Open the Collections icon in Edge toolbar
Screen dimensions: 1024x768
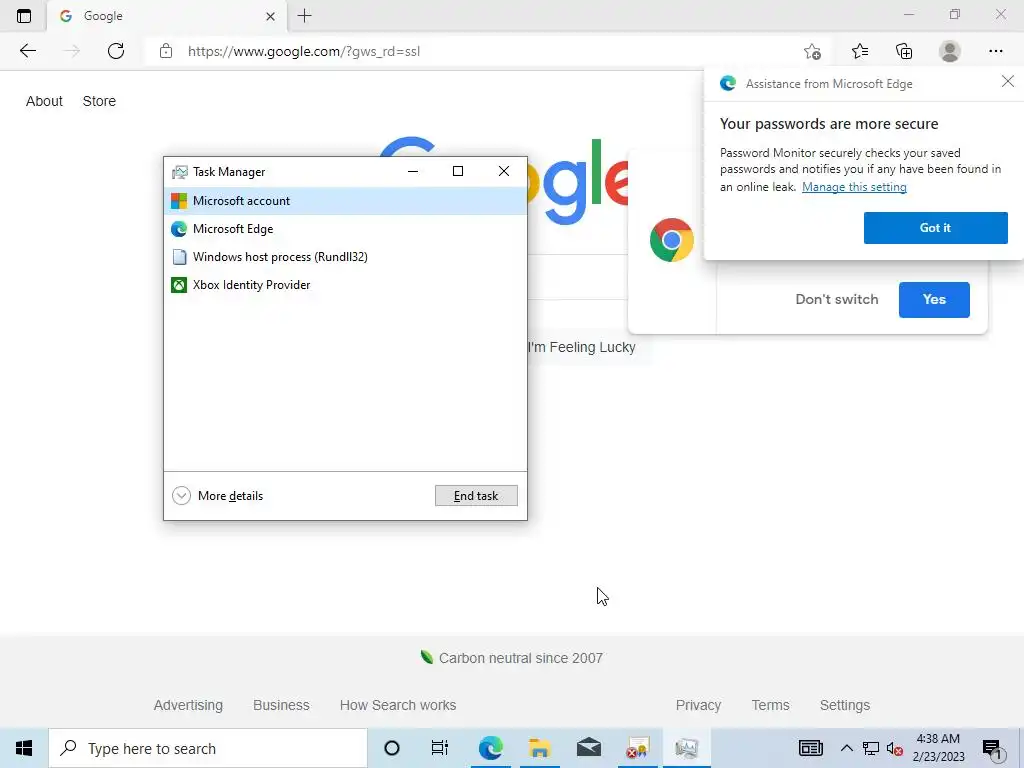(904, 51)
